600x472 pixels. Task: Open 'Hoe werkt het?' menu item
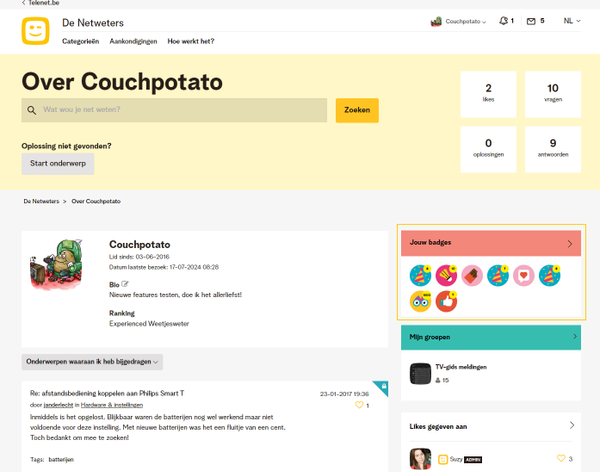[191, 41]
